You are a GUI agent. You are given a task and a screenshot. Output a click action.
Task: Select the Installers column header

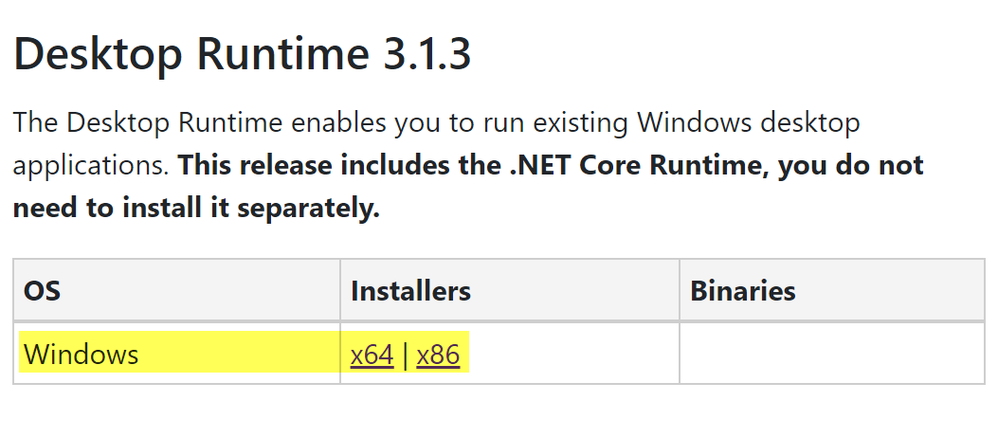[411, 292]
